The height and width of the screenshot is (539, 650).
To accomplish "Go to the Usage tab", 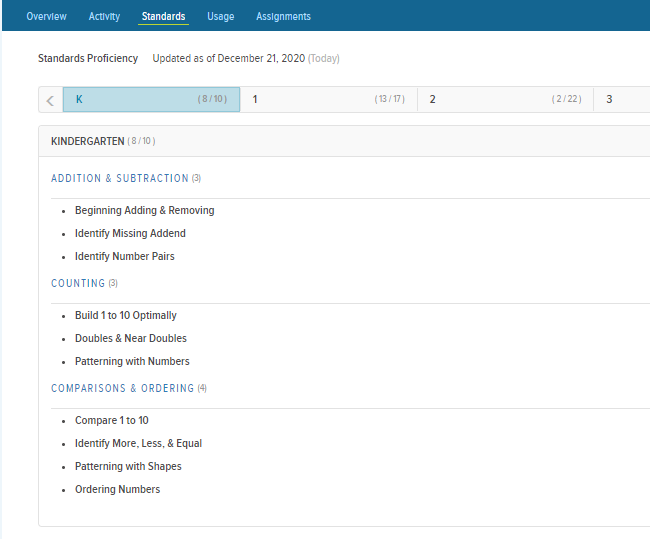I will point(221,16).
